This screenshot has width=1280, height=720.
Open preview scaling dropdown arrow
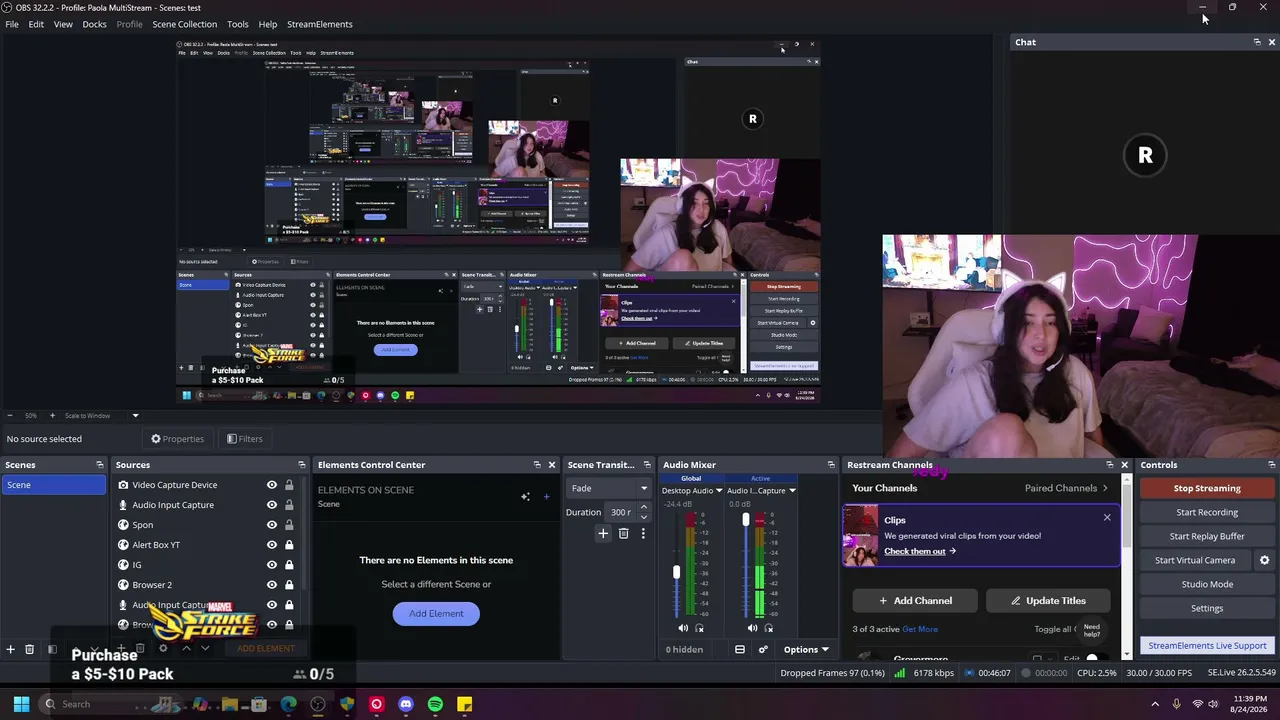tap(135, 416)
